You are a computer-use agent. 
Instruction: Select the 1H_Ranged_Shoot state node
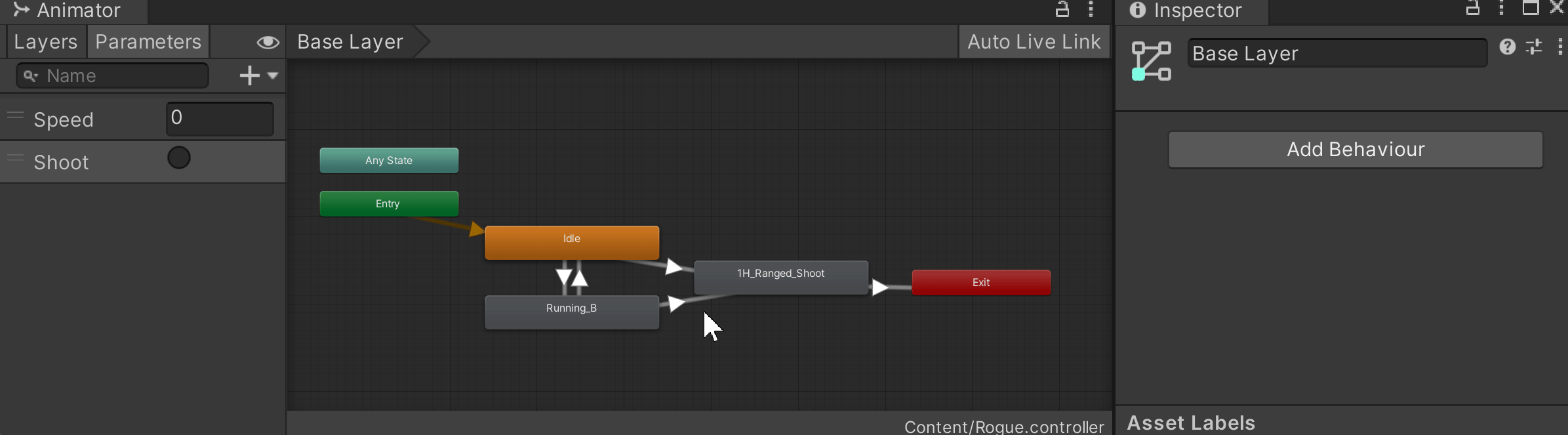781,277
